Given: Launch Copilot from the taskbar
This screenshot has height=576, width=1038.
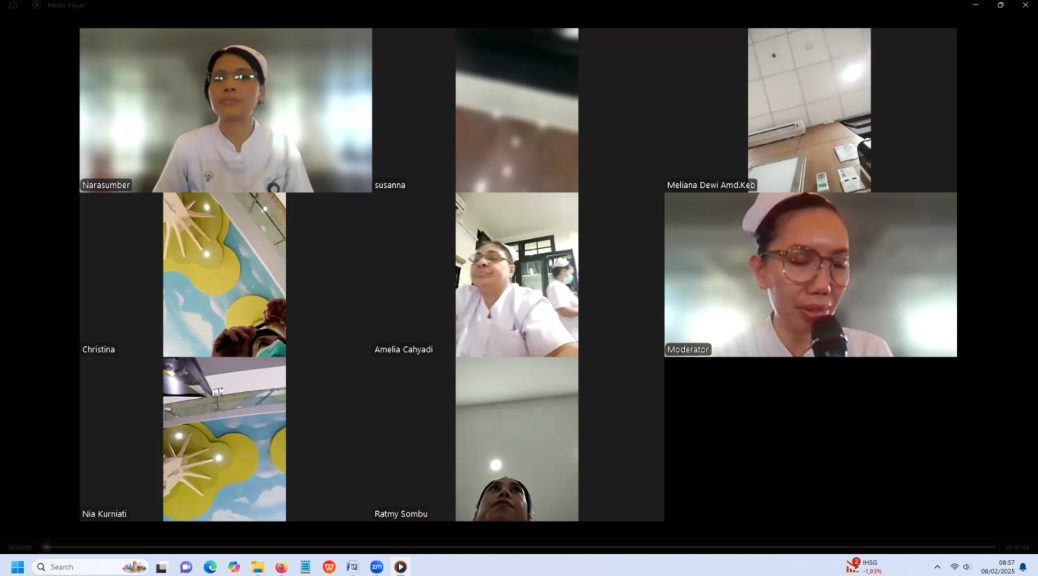Looking at the screenshot, I should coord(234,567).
